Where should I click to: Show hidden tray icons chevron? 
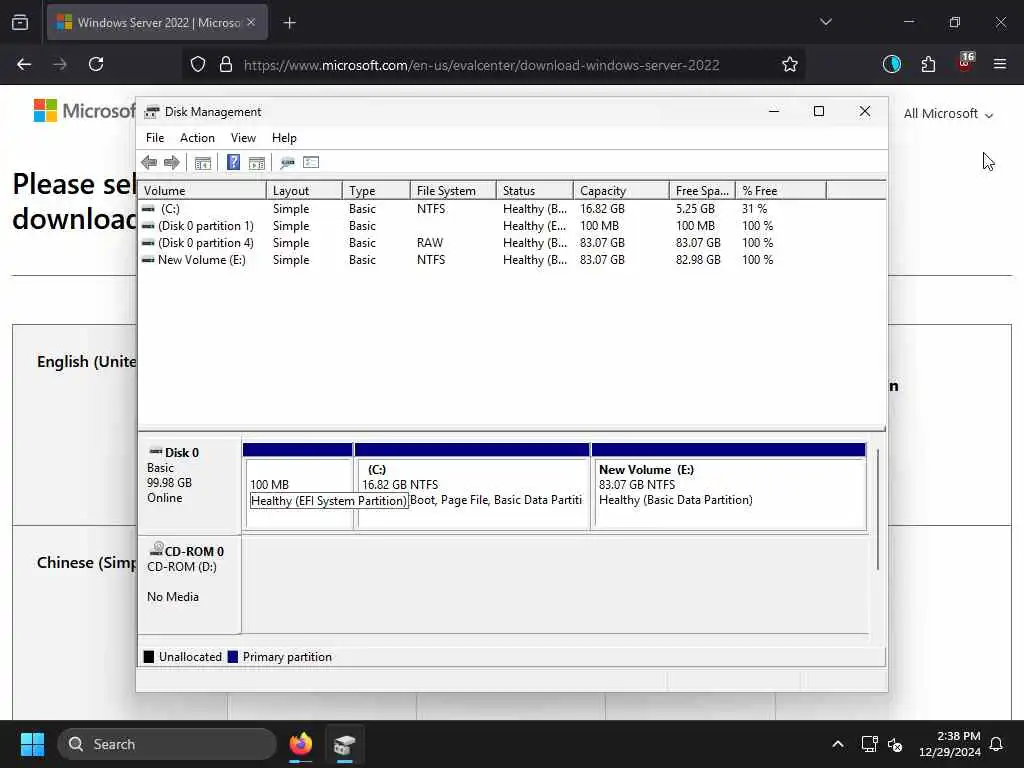pos(838,744)
